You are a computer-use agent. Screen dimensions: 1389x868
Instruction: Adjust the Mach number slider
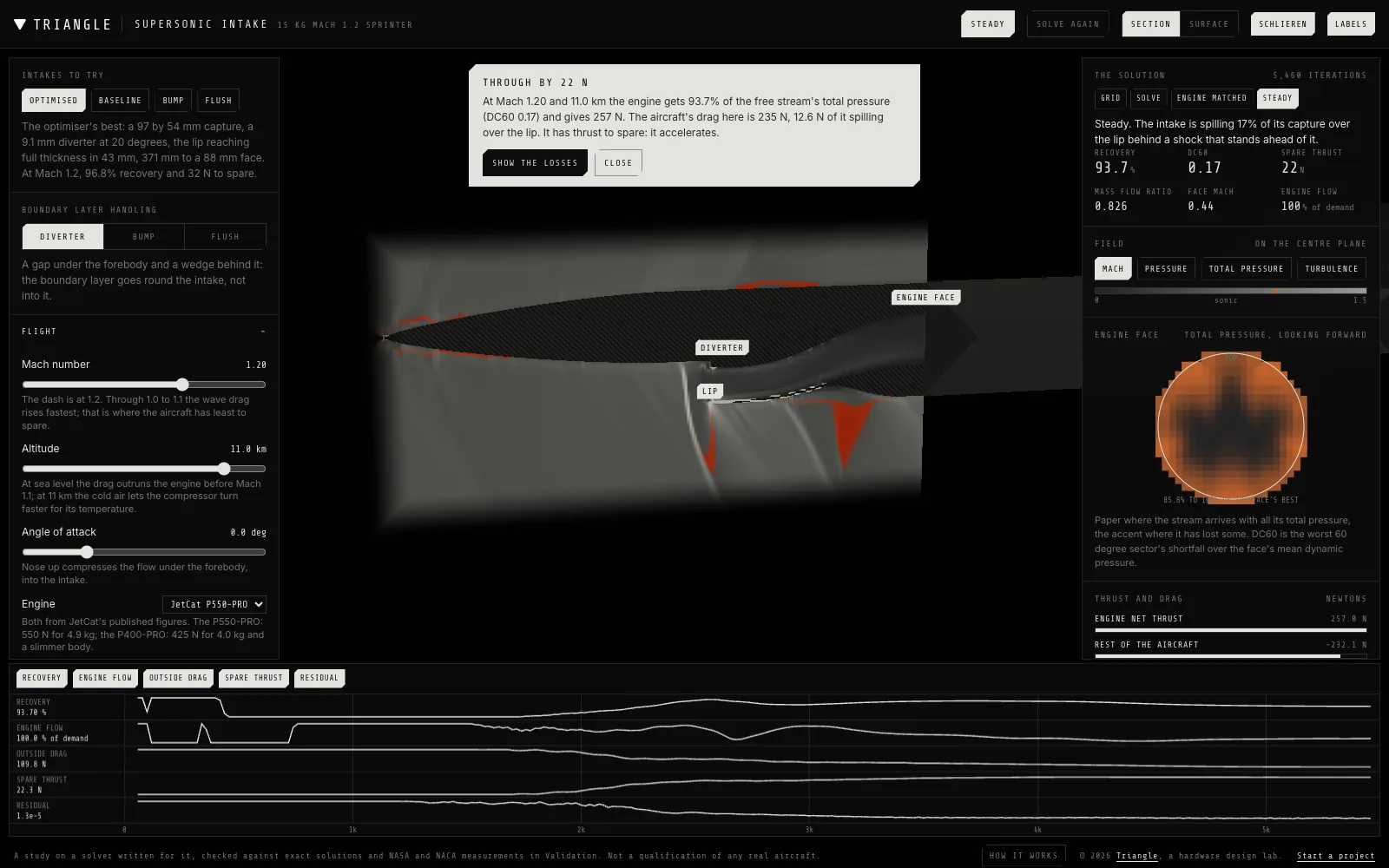(143, 385)
